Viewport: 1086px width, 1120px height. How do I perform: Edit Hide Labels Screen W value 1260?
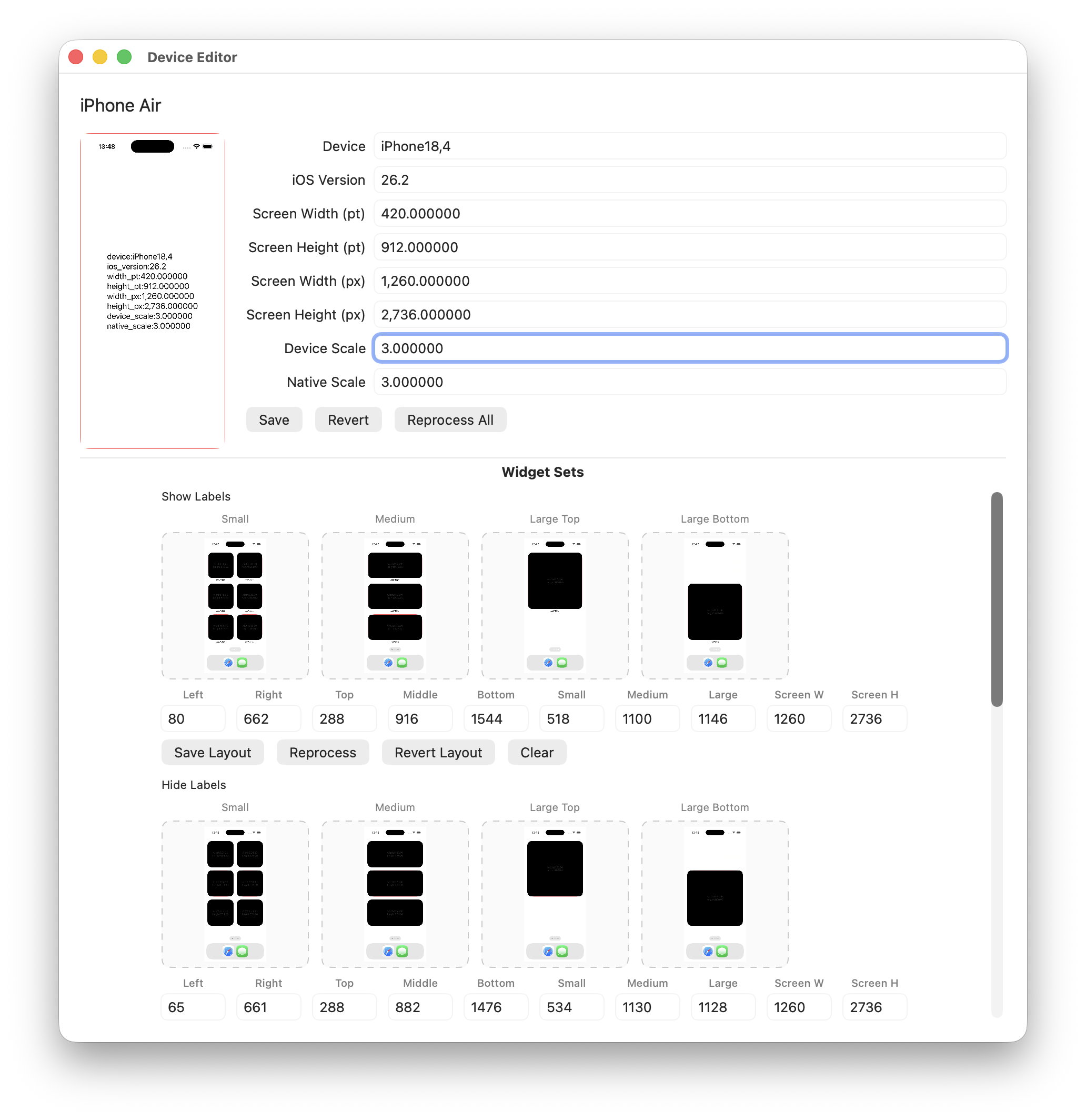799,1007
